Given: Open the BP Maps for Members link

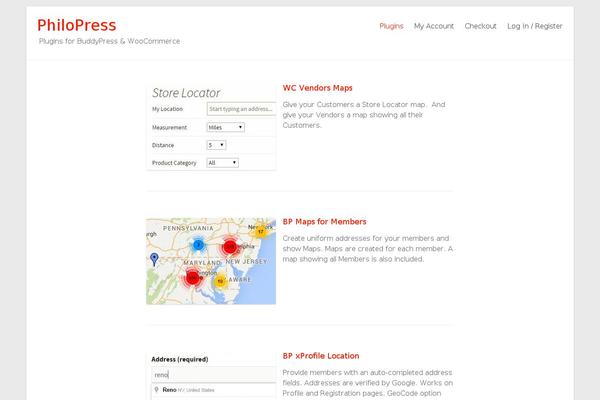Looking at the screenshot, I should [324, 222].
